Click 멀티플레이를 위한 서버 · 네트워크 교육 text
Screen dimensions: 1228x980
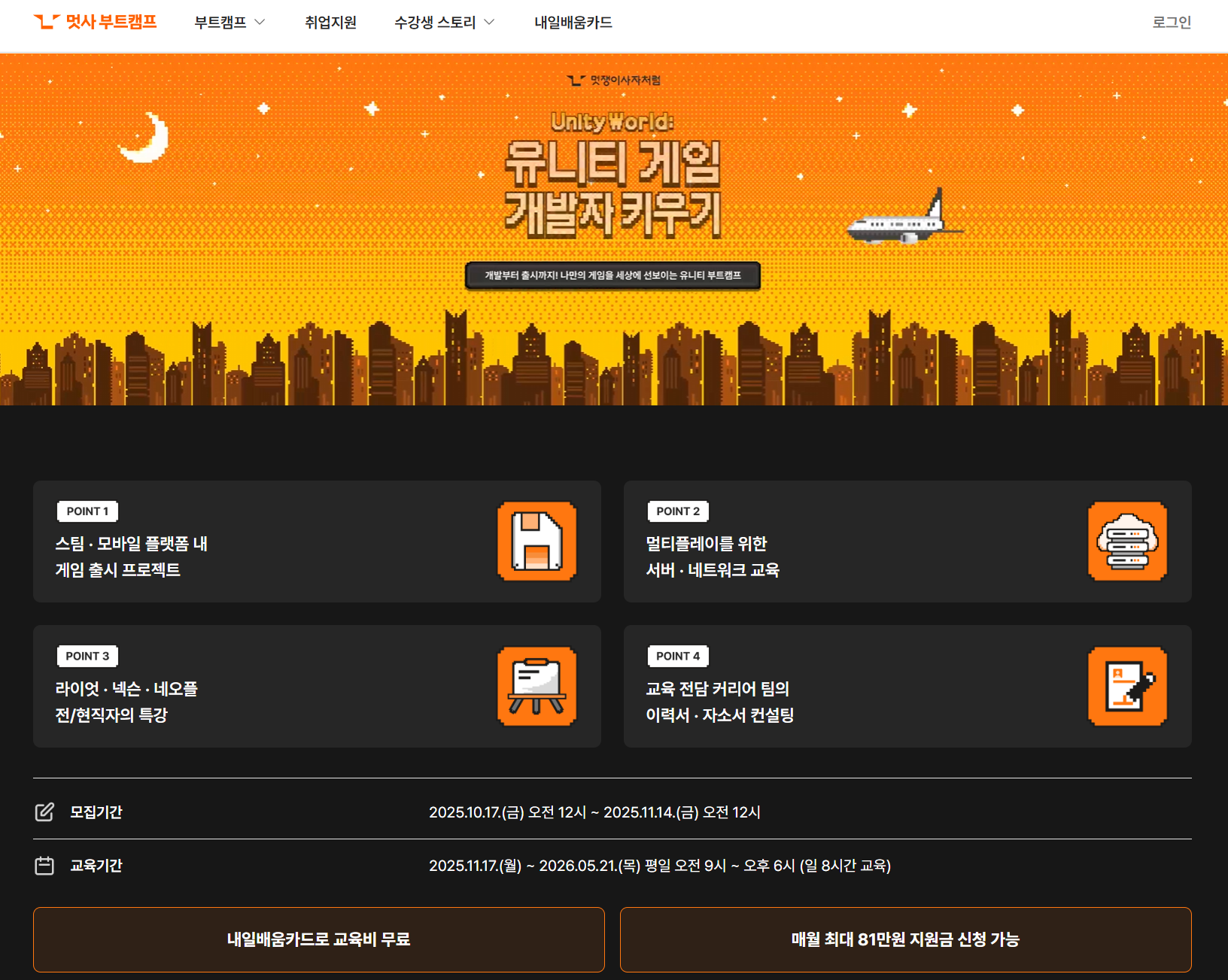coord(713,557)
